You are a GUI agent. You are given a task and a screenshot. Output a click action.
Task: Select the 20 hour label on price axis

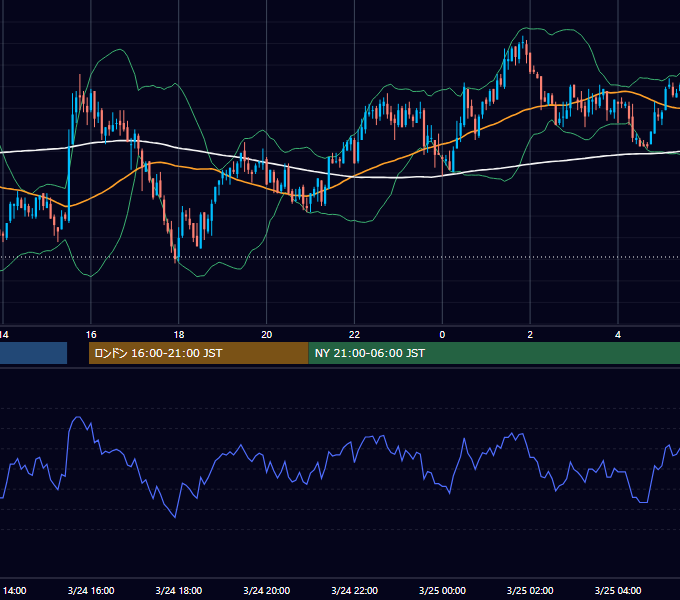coord(267,335)
